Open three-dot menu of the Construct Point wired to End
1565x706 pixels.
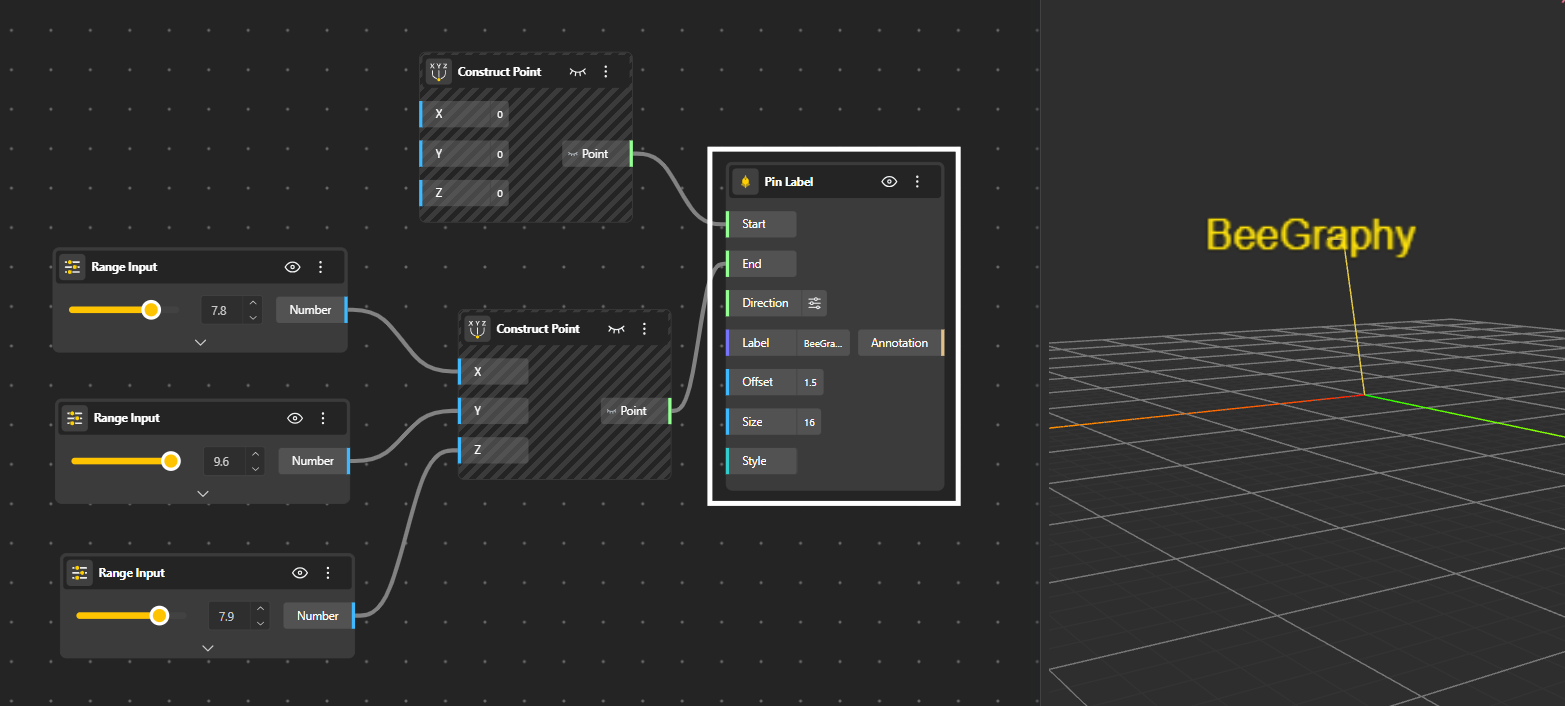point(644,329)
